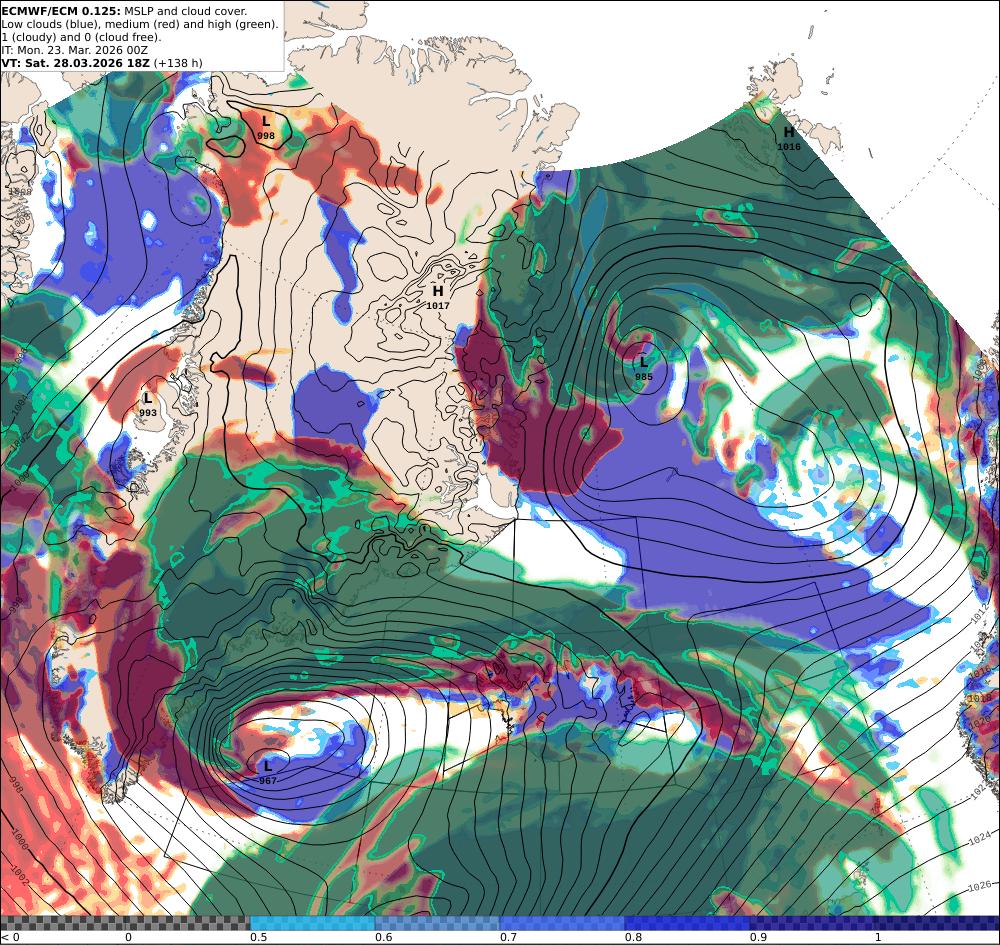Click the '0.7' colorbar tick label
This screenshot has width=1000, height=945.
click(508, 937)
